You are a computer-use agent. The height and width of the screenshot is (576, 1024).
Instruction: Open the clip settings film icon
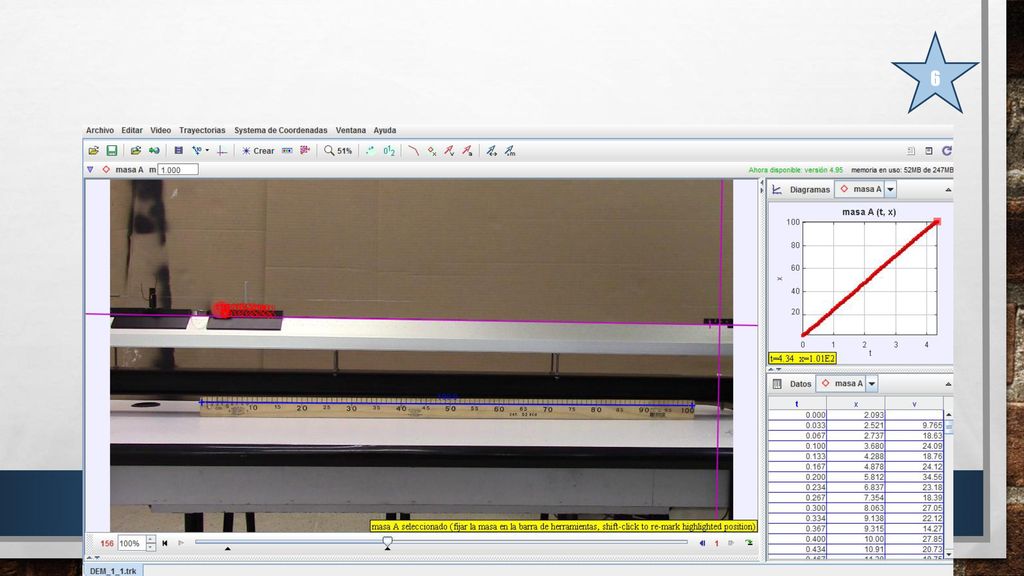click(x=178, y=151)
